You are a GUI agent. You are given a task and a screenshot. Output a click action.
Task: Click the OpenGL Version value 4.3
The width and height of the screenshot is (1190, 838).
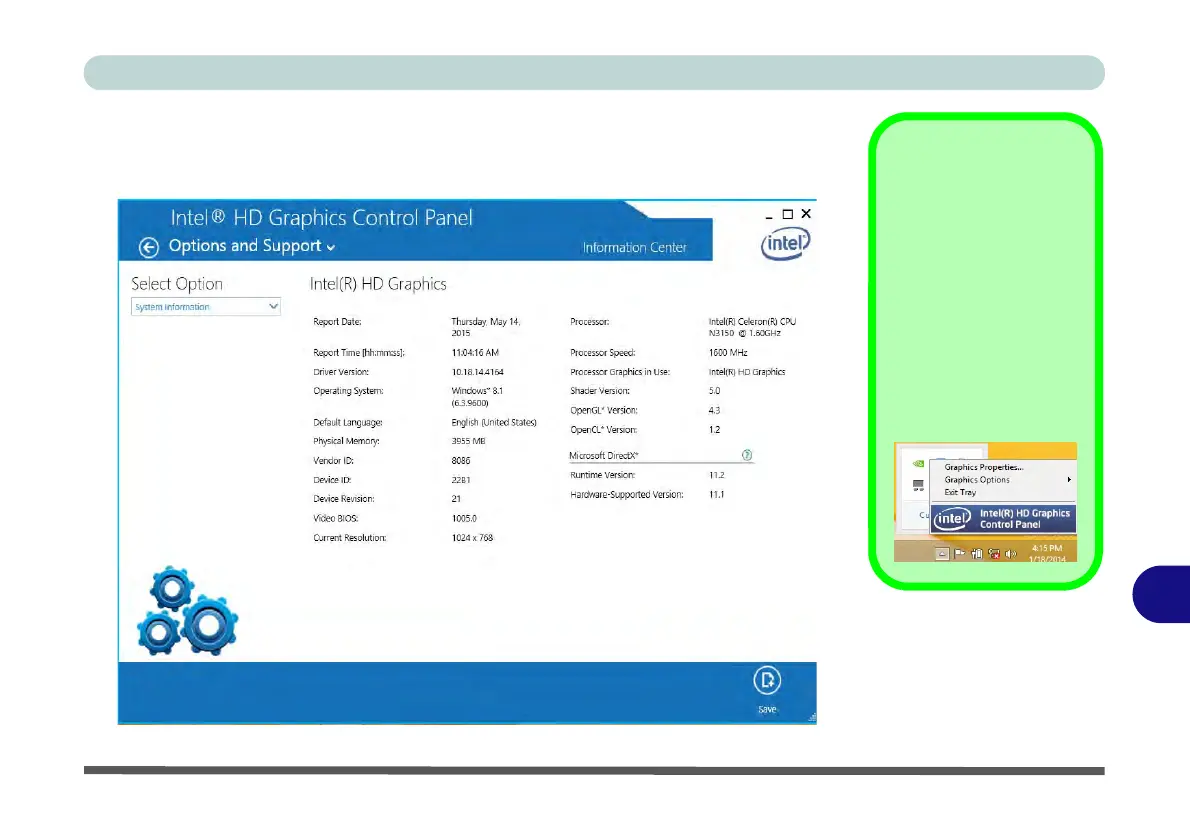pos(714,411)
